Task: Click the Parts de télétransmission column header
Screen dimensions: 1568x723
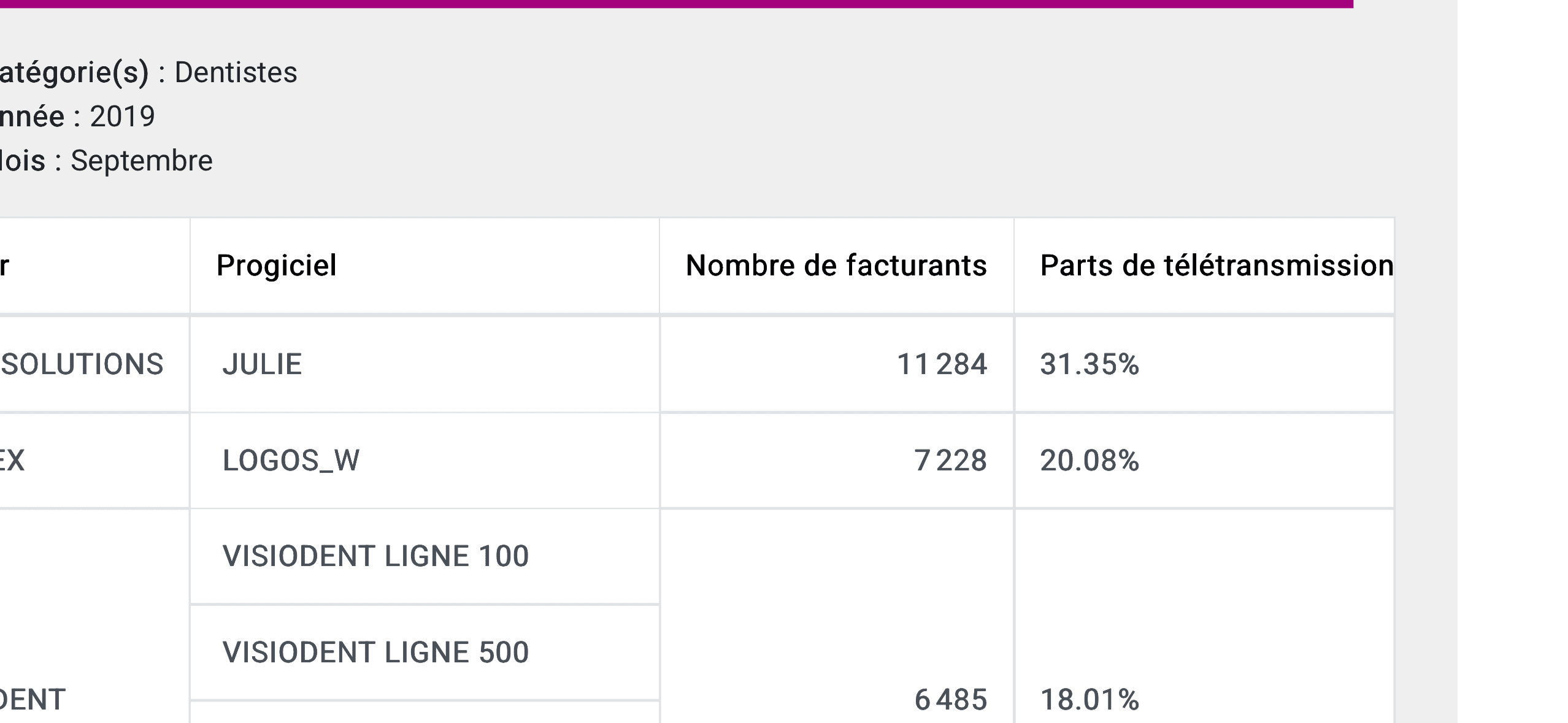Action: (x=1216, y=266)
